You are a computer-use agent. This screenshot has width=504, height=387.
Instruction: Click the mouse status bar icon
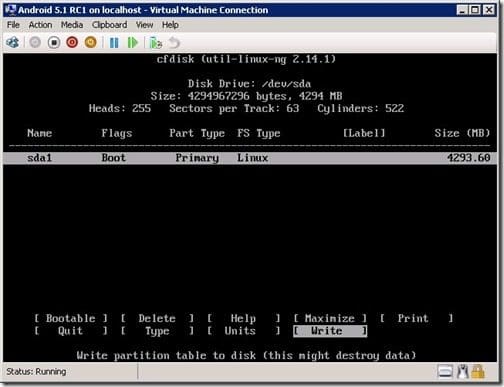pyautogui.click(x=463, y=371)
